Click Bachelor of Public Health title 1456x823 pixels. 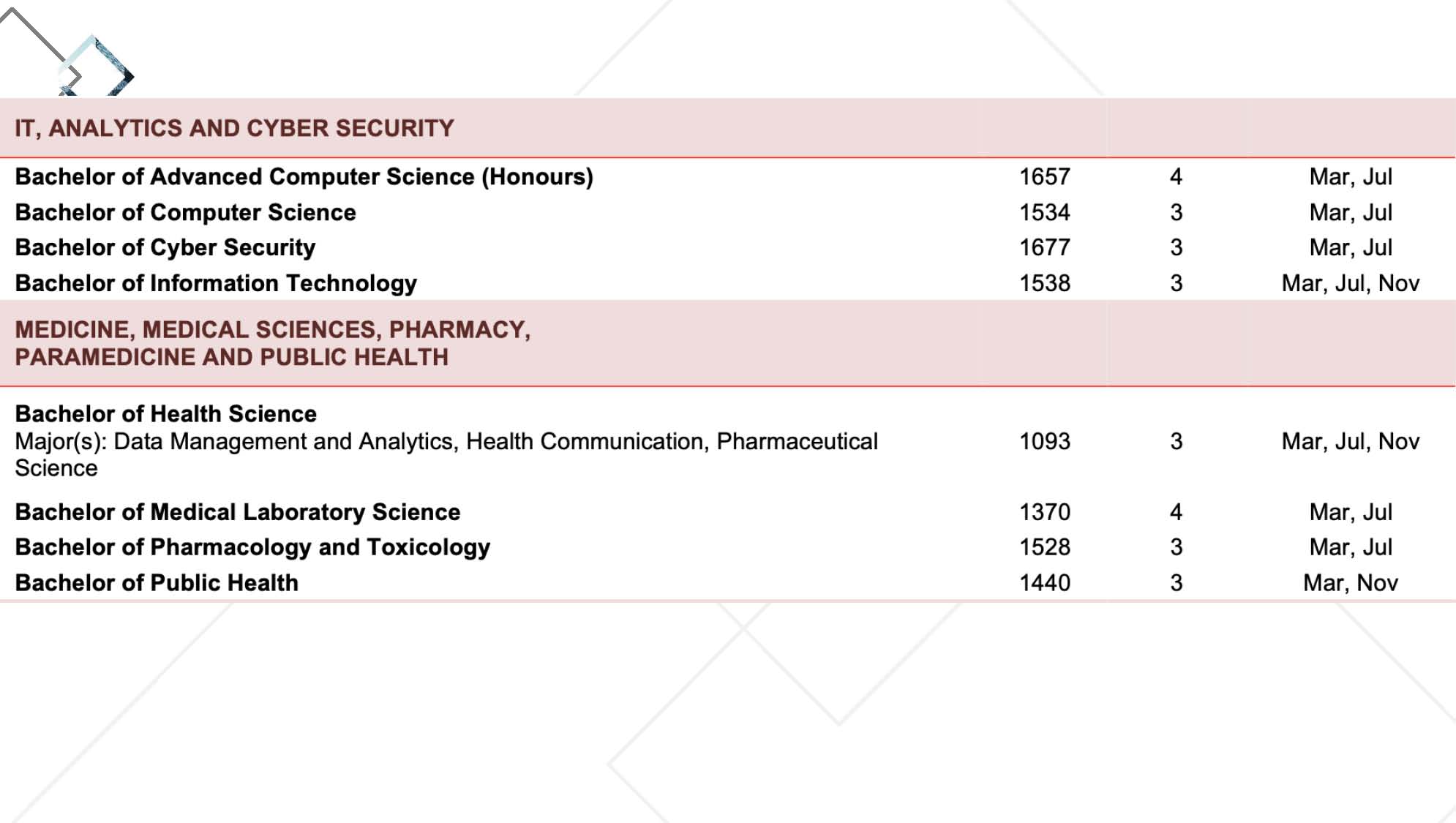[x=157, y=583]
